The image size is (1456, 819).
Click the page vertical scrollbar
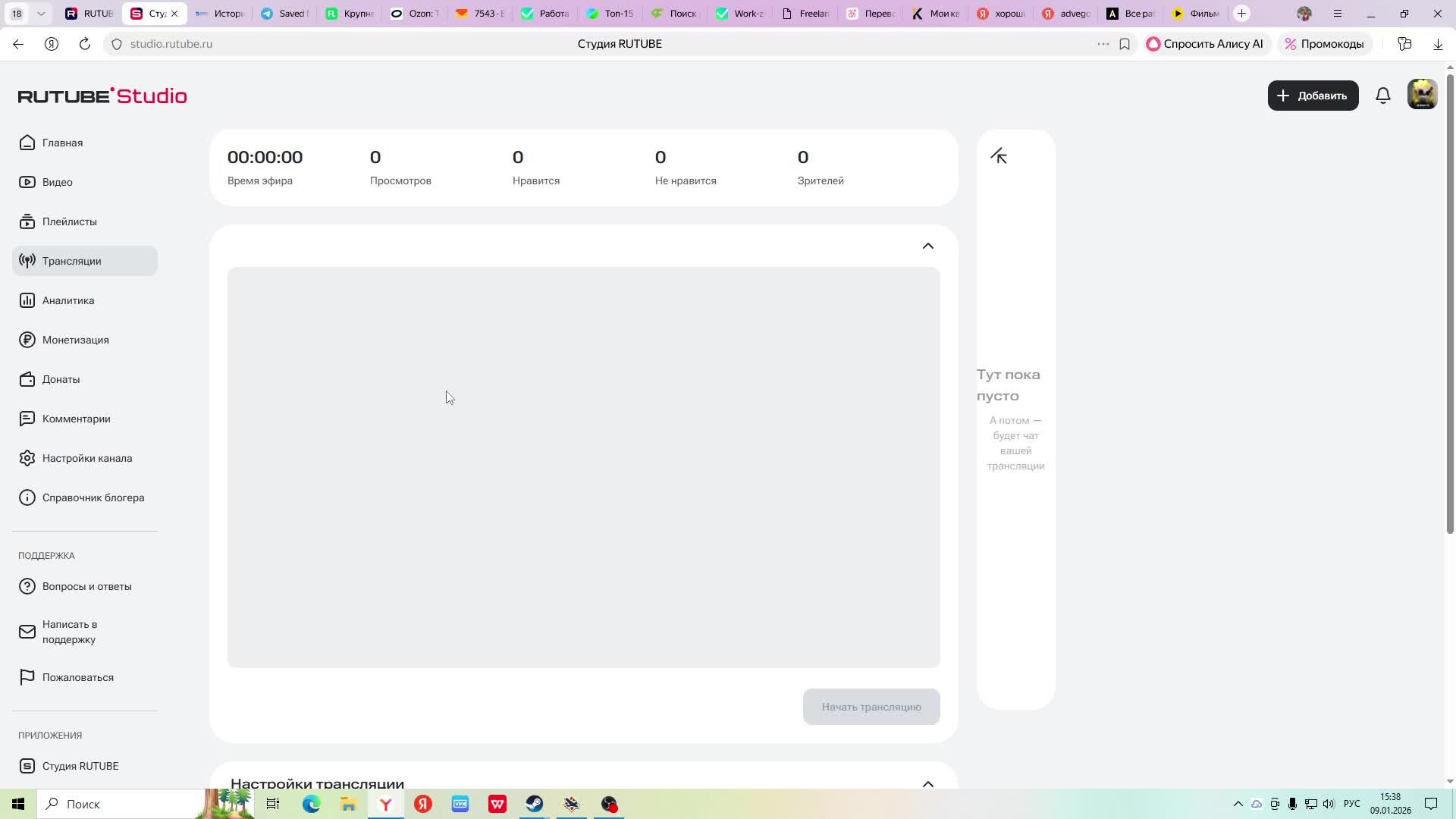[x=1450, y=303]
